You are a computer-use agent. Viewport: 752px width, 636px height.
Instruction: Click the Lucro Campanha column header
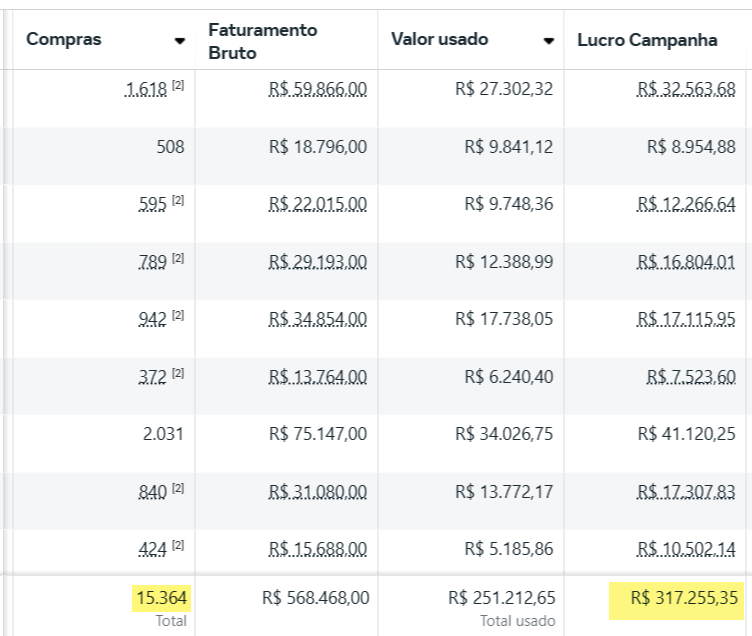click(x=647, y=40)
